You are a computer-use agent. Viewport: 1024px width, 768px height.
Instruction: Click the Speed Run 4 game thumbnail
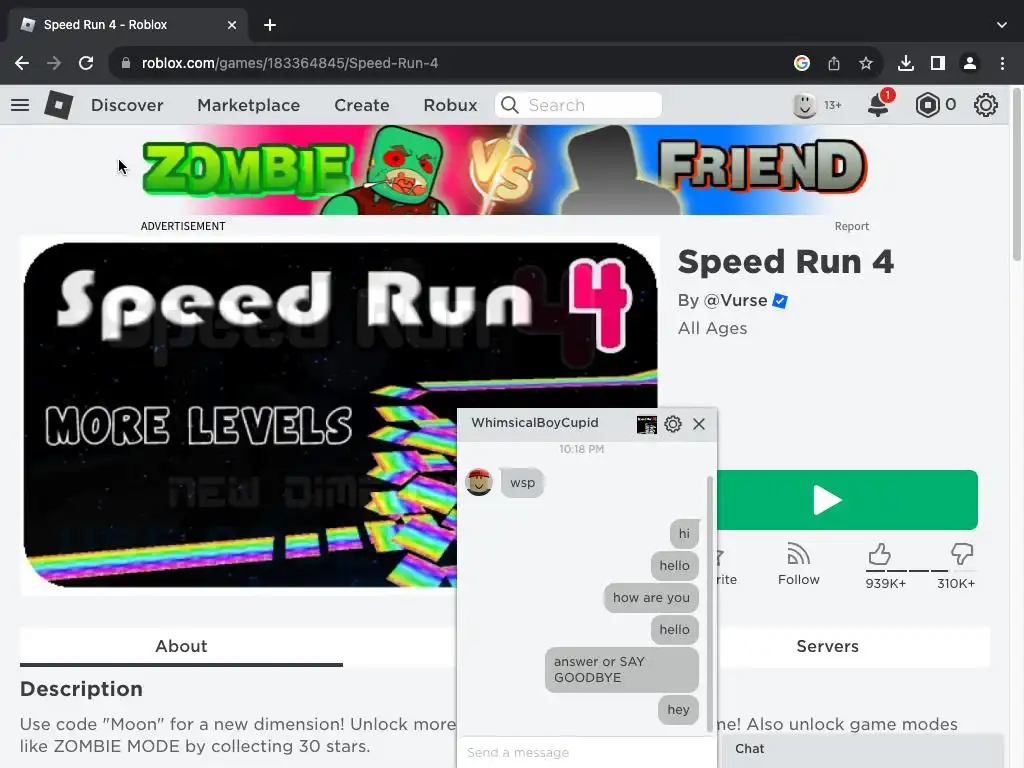[x=340, y=415]
